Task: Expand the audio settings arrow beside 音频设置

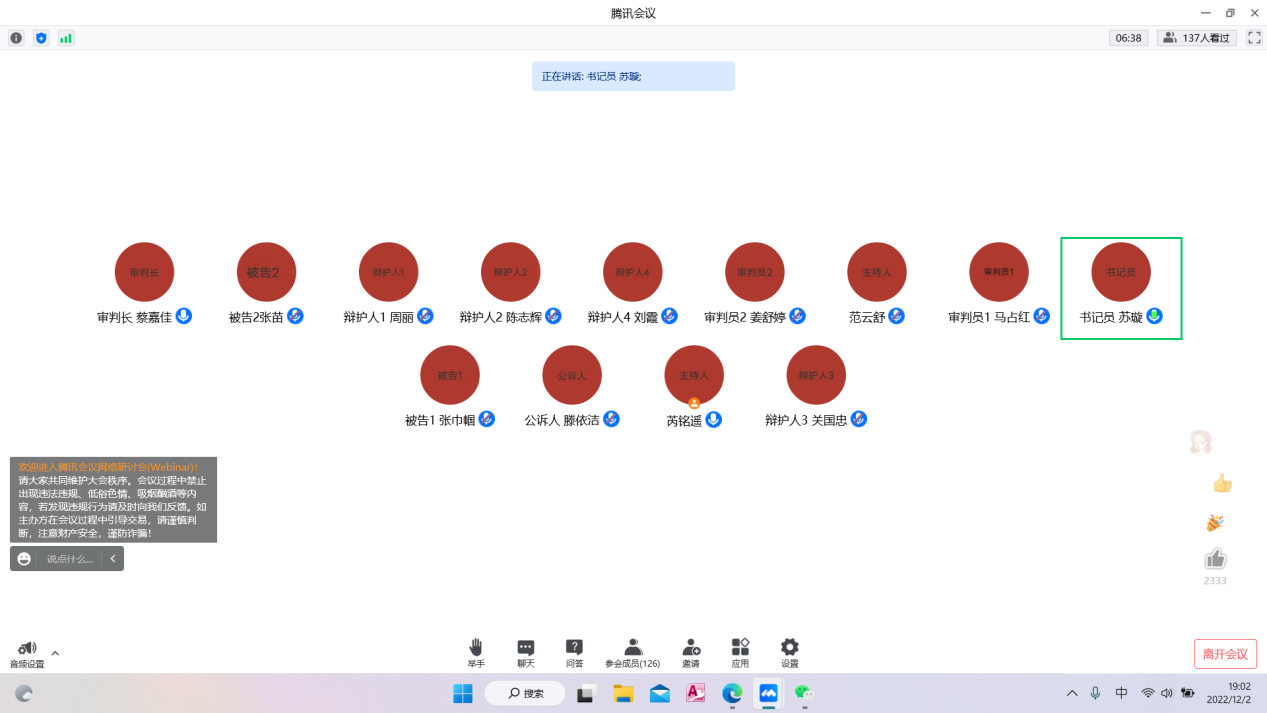Action: point(55,653)
